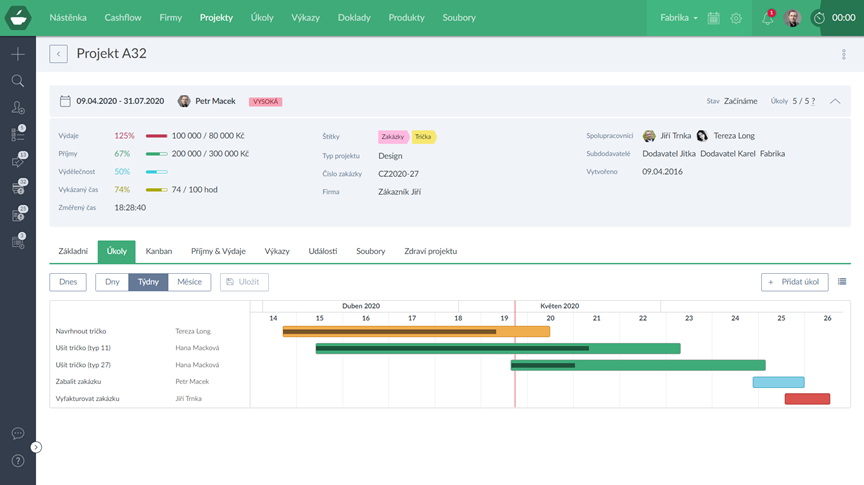Screen dimensions: 864x485
Task: Expand the left sidebar with arrow
Action: pos(36,447)
